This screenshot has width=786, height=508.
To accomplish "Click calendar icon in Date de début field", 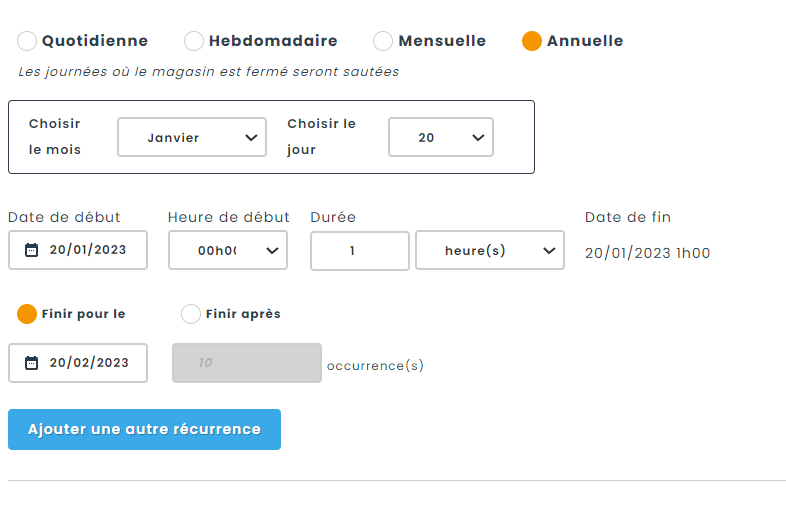I will 31,250.
